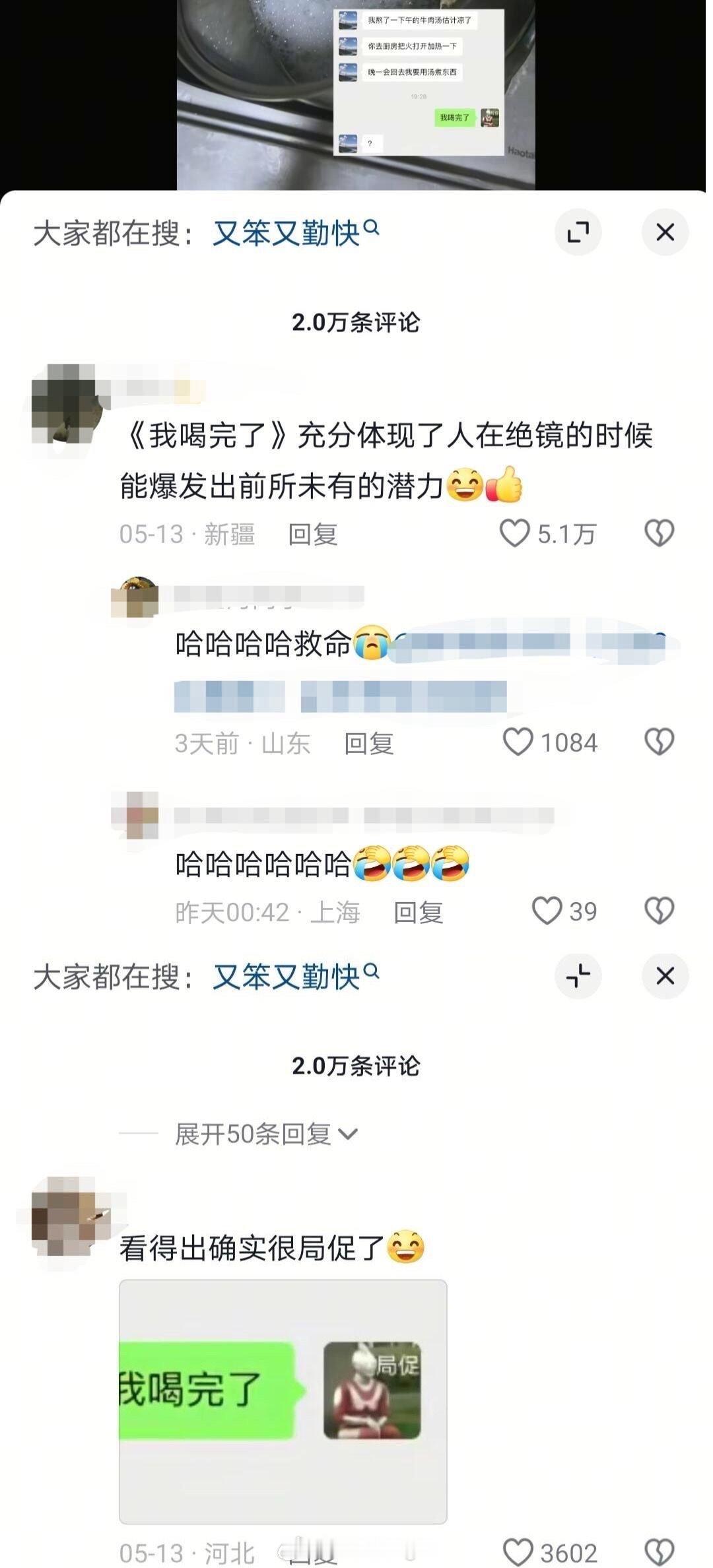Reply to the 新疆 comment
The image size is (713, 1568).
point(313,534)
